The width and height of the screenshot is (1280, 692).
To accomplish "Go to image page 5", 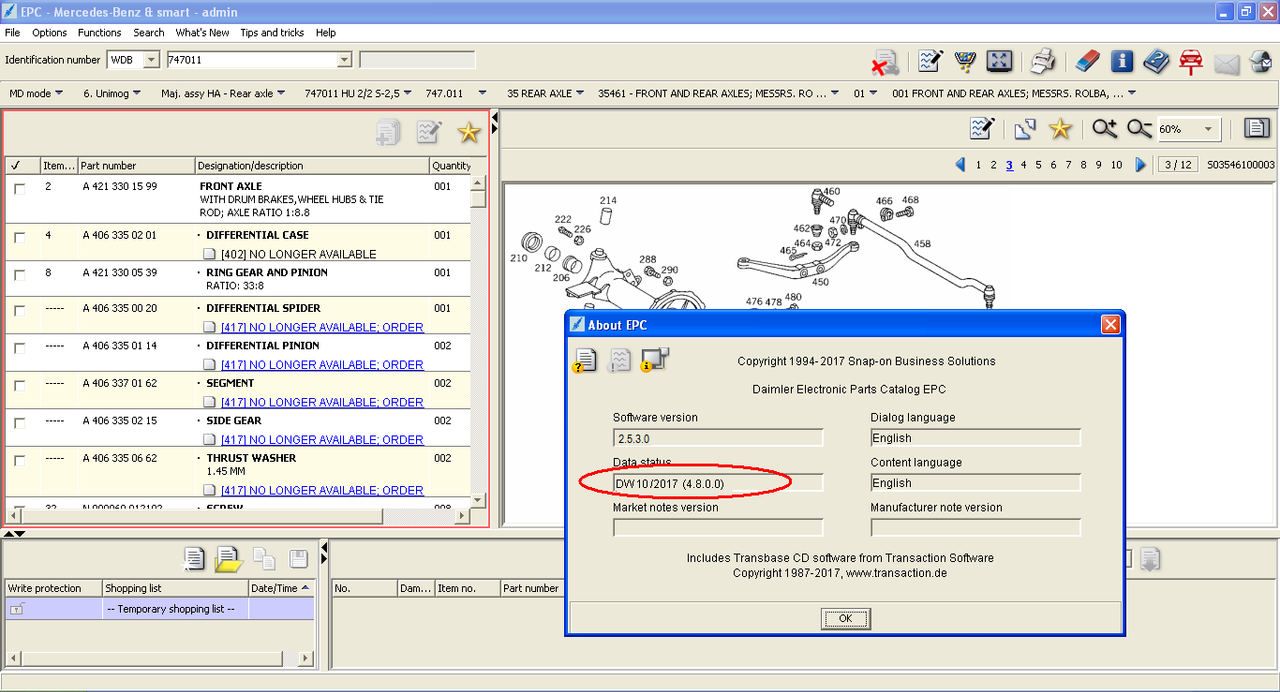I will point(1038,165).
